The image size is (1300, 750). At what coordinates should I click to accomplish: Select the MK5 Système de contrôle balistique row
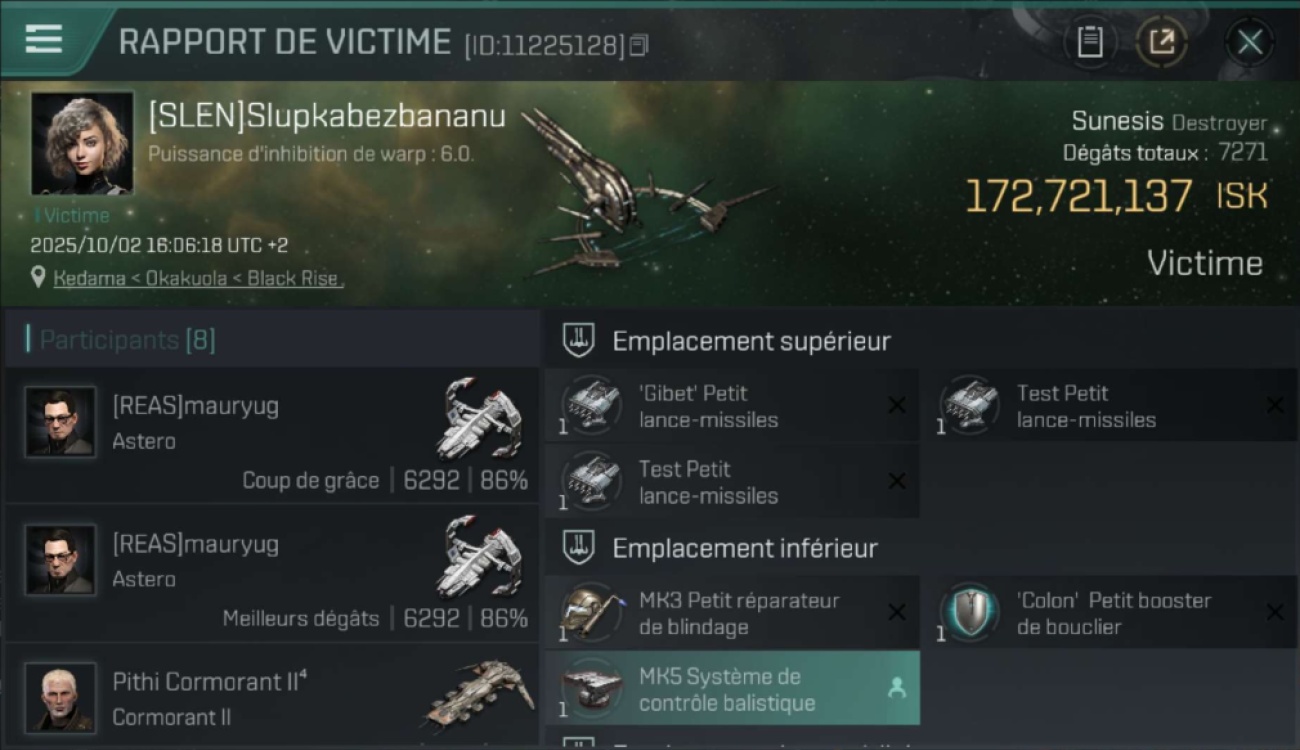point(732,688)
